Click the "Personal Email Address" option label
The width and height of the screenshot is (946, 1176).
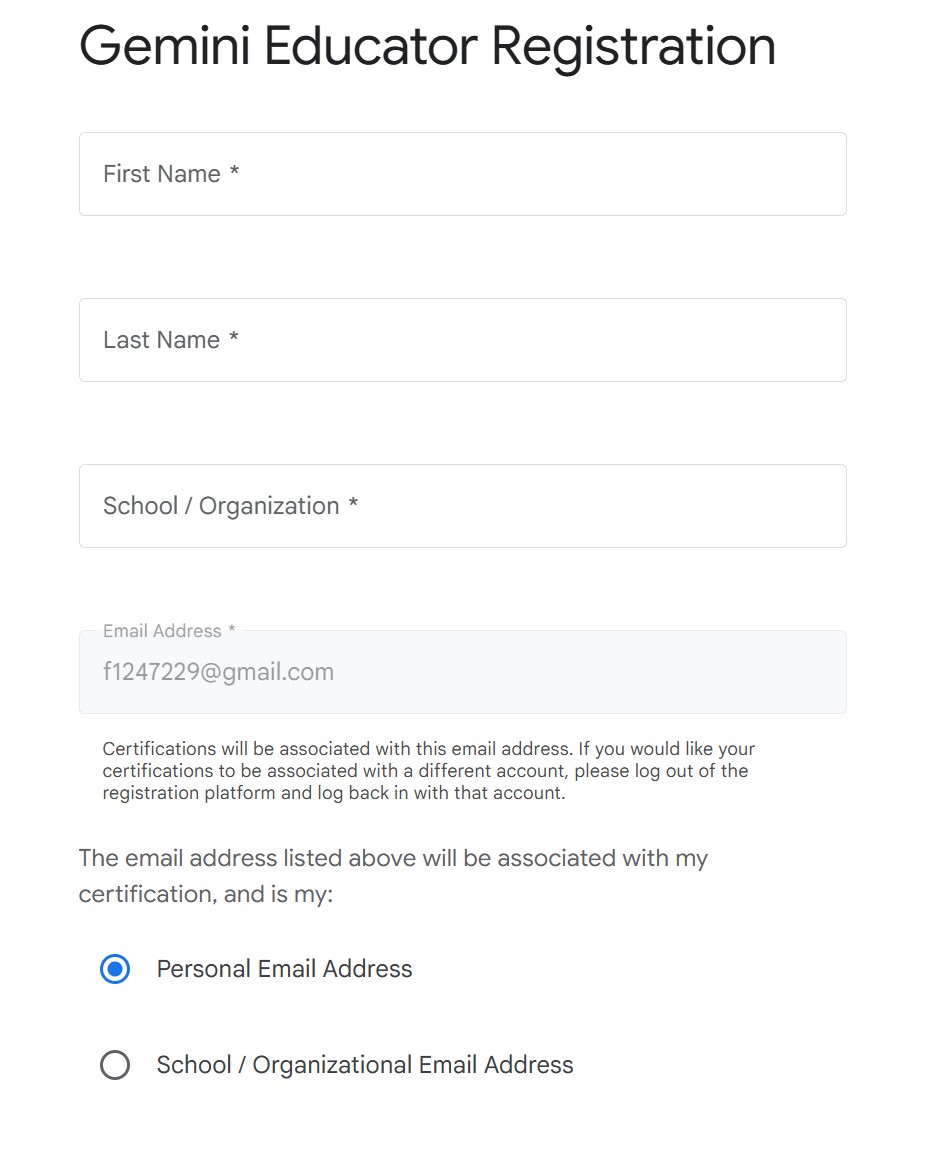(x=284, y=969)
